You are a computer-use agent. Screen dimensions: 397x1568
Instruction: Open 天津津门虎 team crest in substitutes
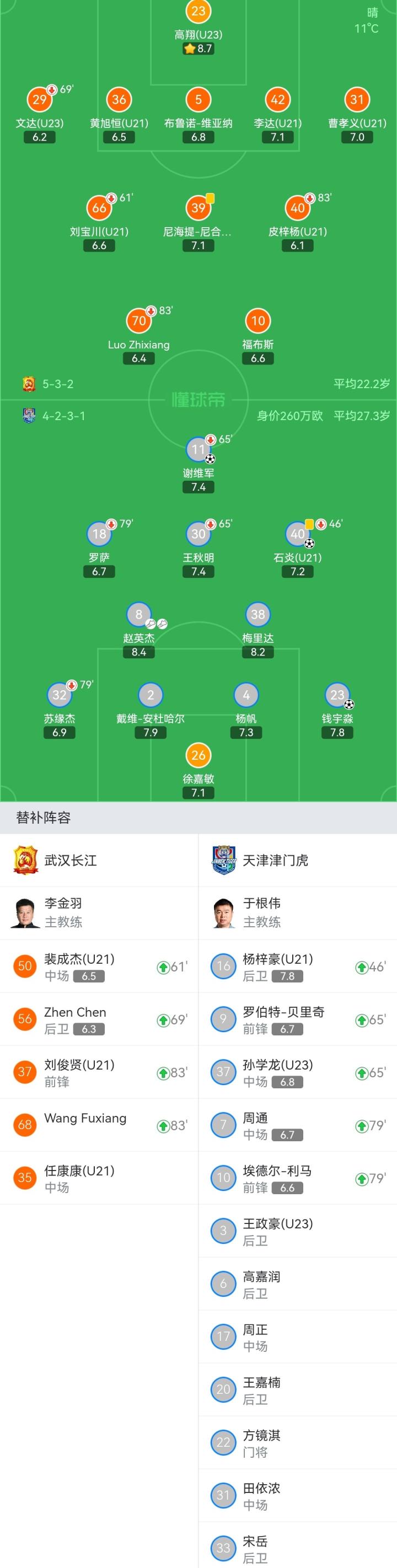click(x=223, y=860)
